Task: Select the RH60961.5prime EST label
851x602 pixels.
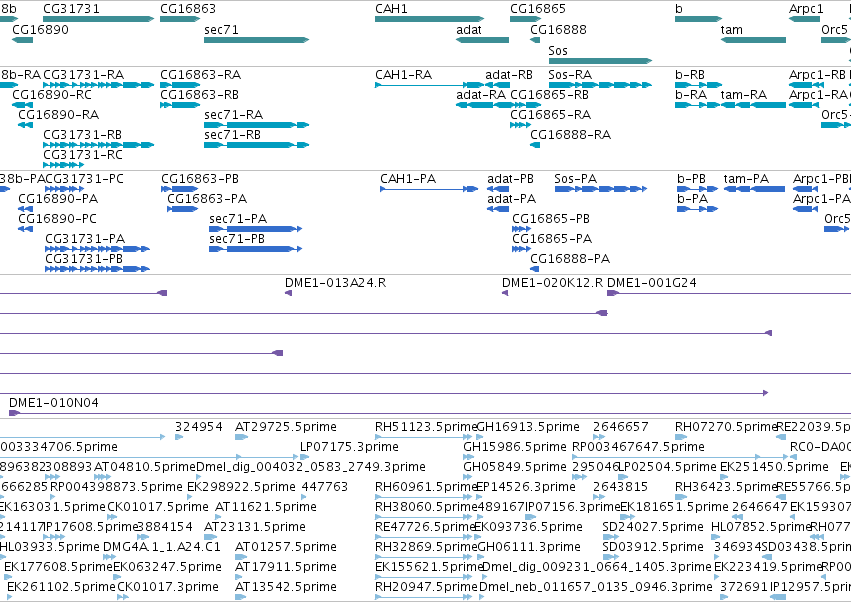Action: tap(426, 486)
